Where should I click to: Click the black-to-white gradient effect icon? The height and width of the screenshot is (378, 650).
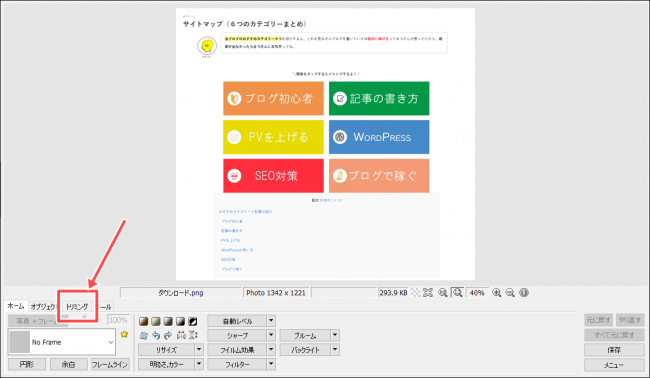(180, 321)
